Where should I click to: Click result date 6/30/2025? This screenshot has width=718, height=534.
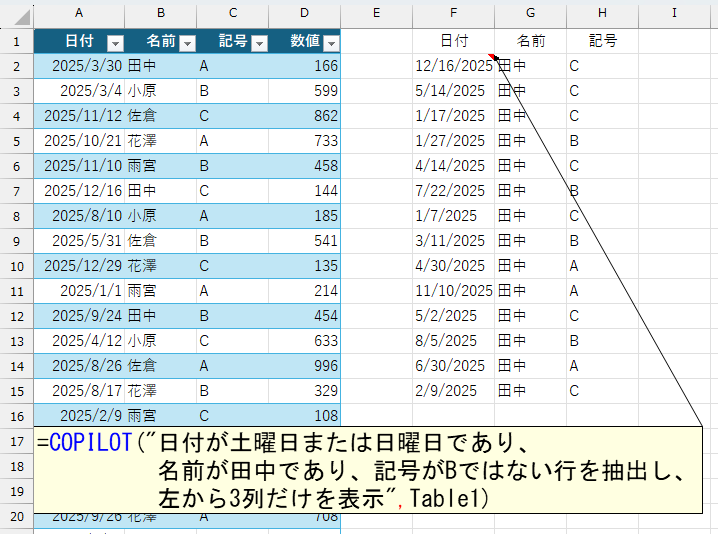pyautogui.click(x=453, y=366)
